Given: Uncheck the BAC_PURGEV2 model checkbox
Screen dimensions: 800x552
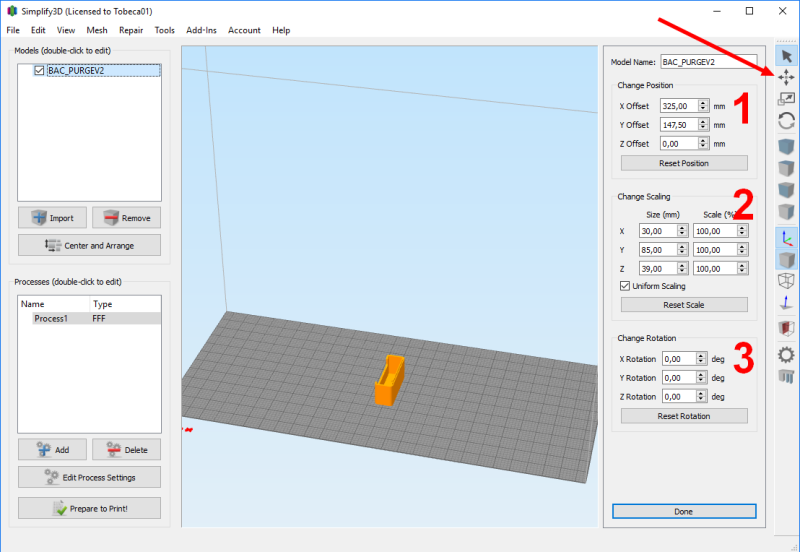Looking at the screenshot, I should click(39, 71).
